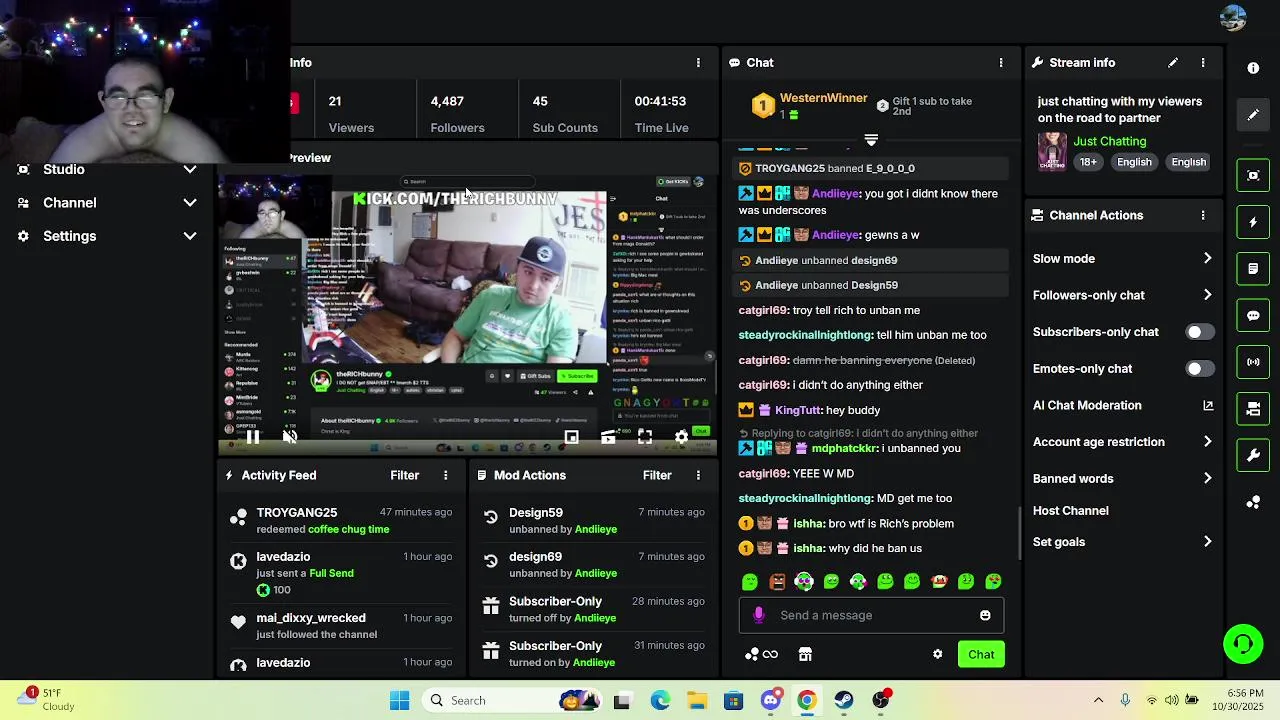Open Mod Actions Filter dropdown

coord(657,475)
